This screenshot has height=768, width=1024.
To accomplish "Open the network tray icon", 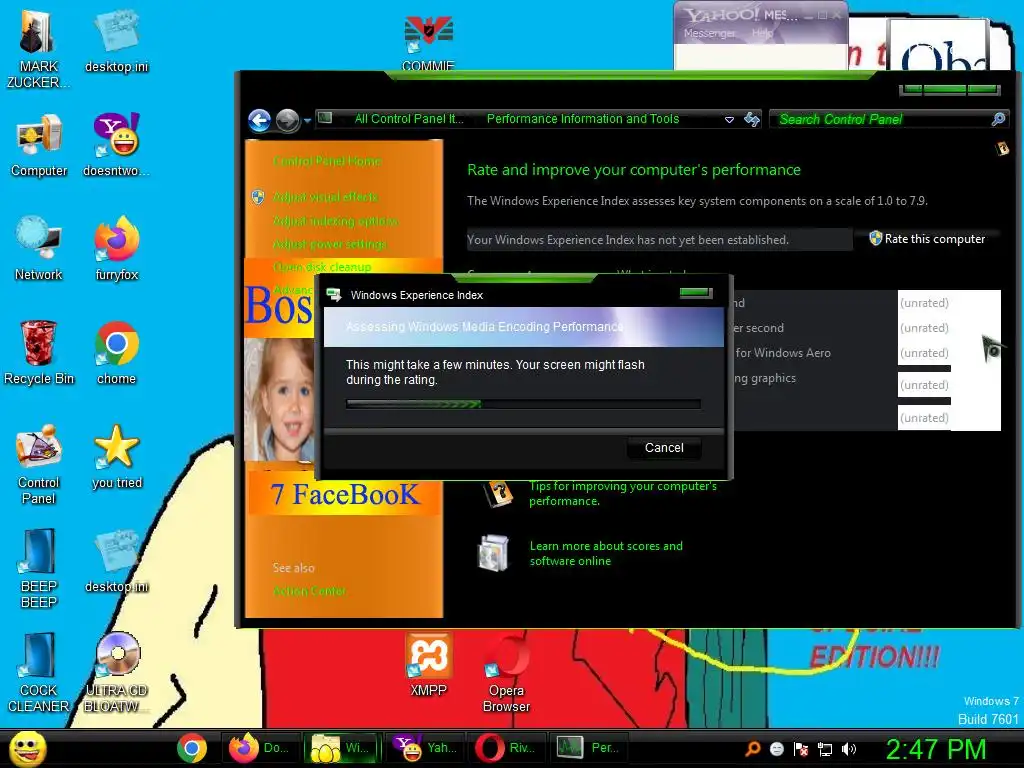I will point(825,749).
